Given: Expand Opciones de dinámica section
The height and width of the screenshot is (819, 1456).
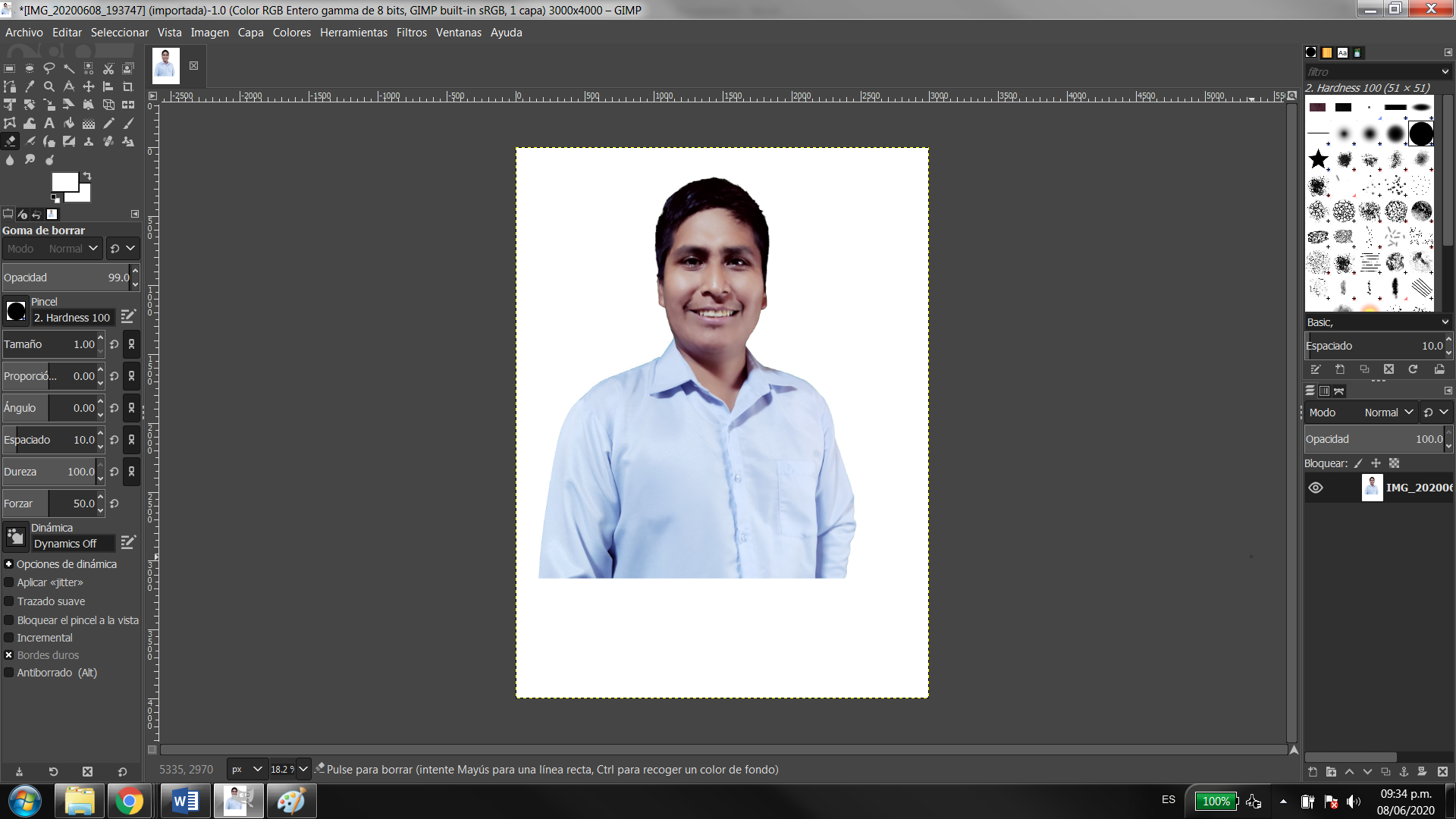Looking at the screenshot, I should (x=9, y=564).
